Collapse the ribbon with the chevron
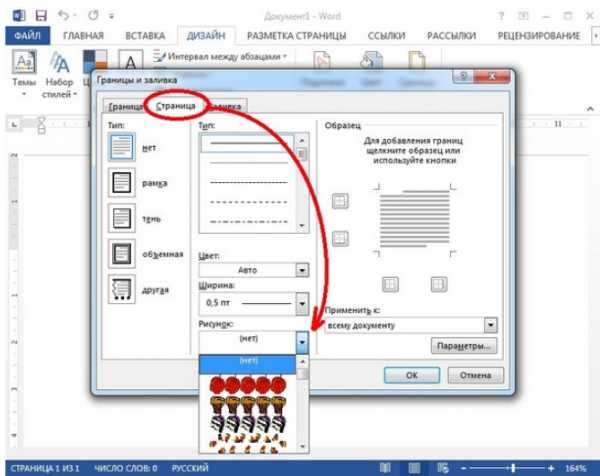Screen dimensions: 600x476 click(590, 109)
